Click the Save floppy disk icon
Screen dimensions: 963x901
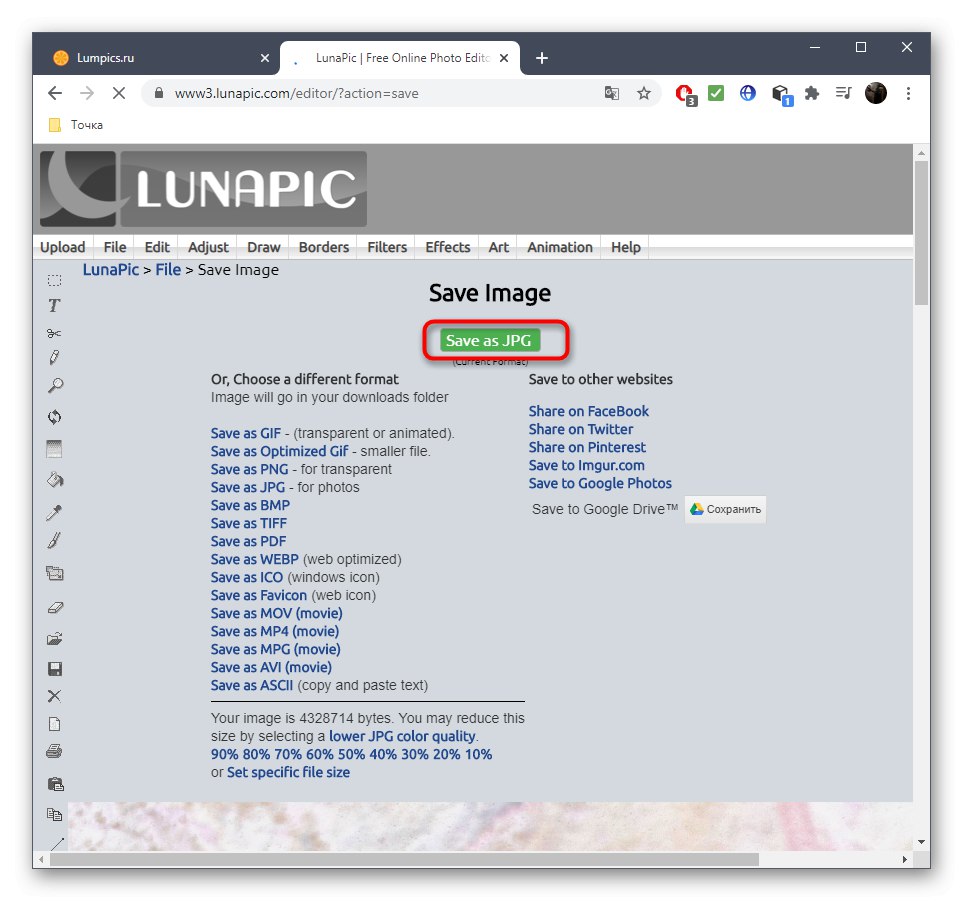click(x=55, y=668)
